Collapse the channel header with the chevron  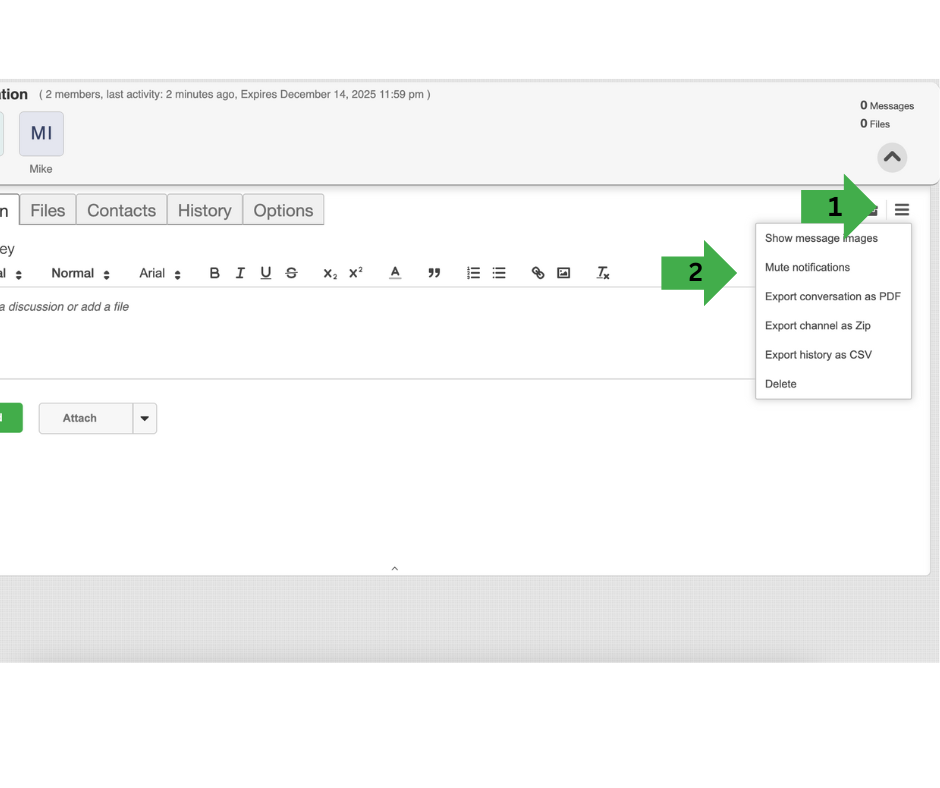tap(892, 158)
